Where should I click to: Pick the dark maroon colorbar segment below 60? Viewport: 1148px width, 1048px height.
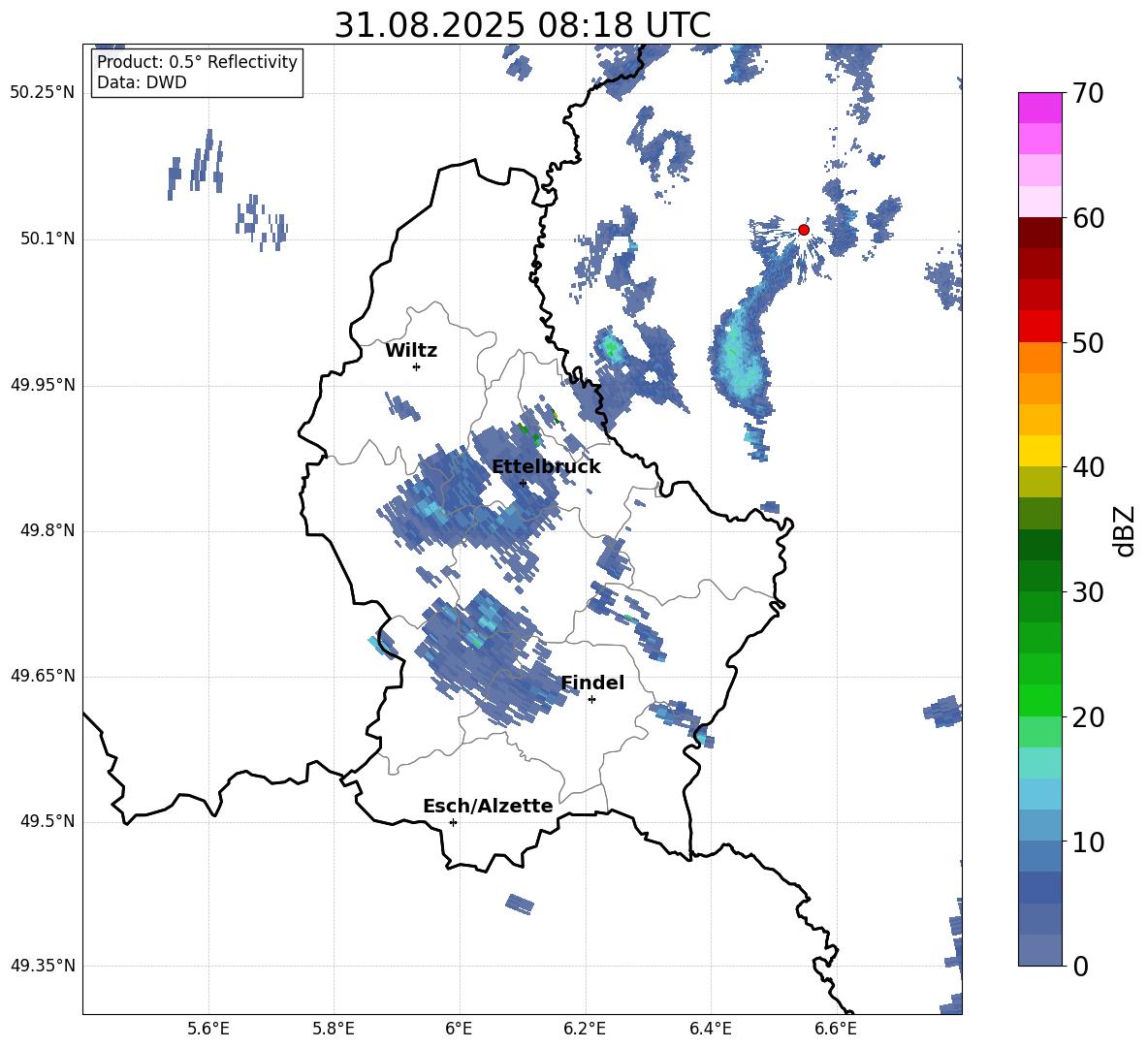pos(1039,233)
